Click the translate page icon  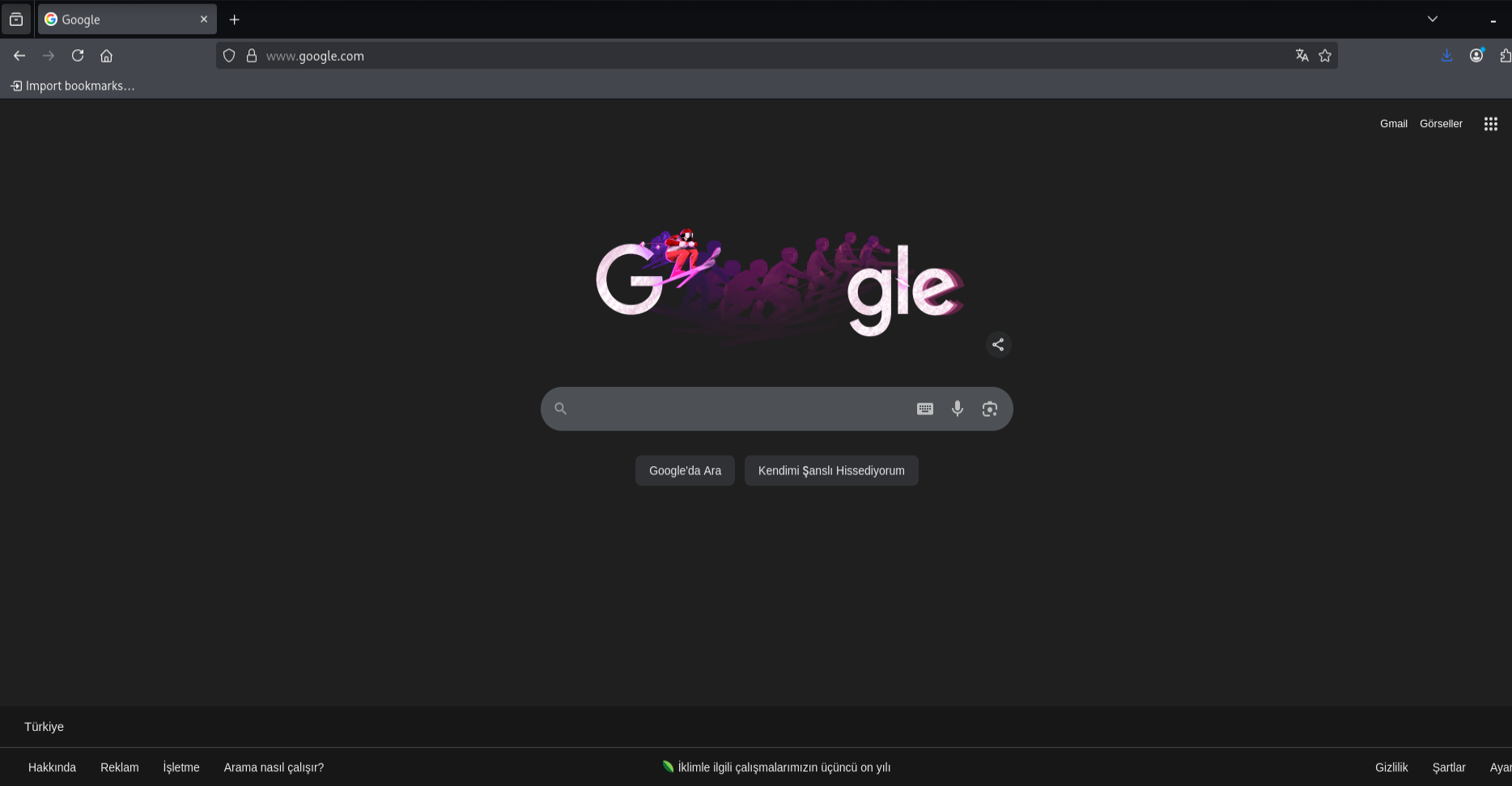(x=1302, y=56)
